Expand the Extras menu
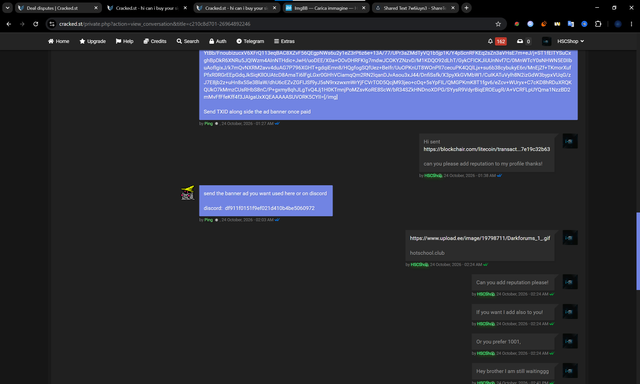This screenshot has width=640, height=384. point(284,41)
